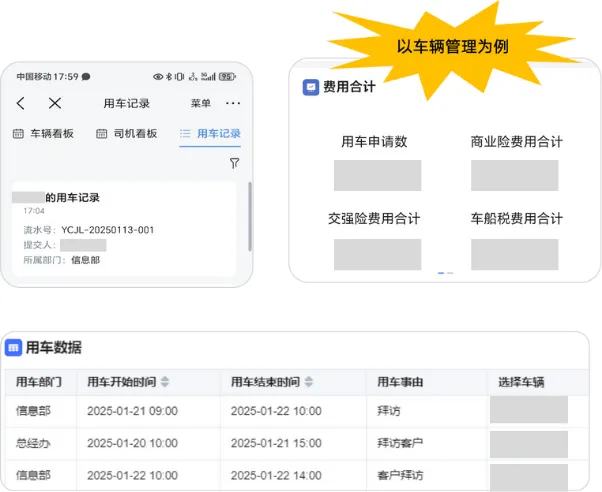Click the 用车数据 table icon
The height and width of the screenshot is (492, 602).
tap(13, 348)
